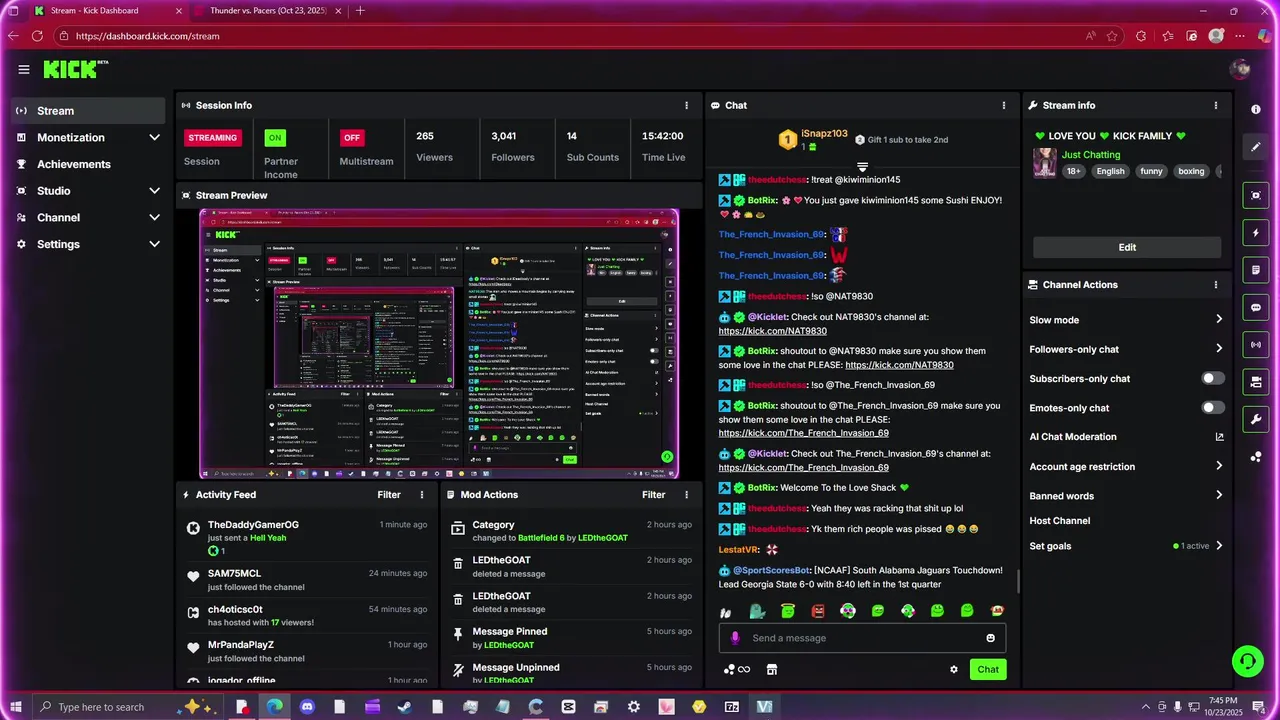The image size is (1280, 720).
Task: Open chat settings gear icon
Action: click(x=954, y=670)
